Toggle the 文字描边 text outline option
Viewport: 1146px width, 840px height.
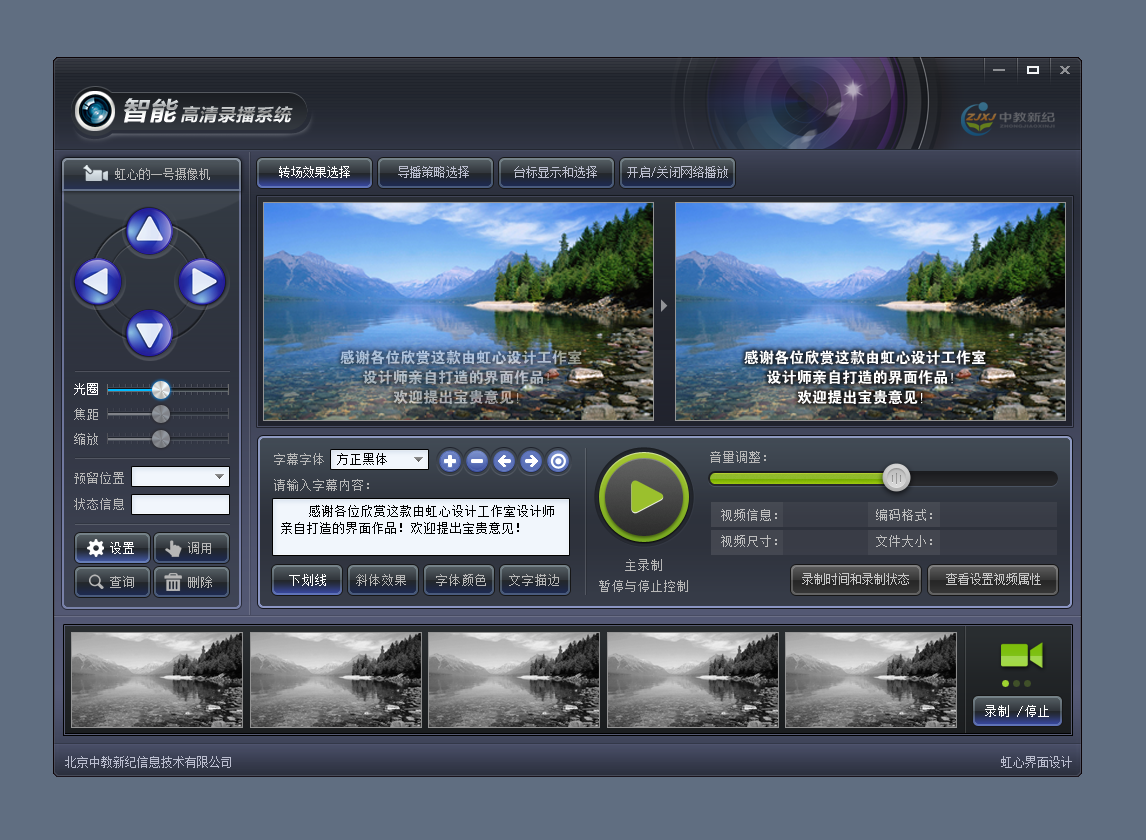click(x=535, y=580)
